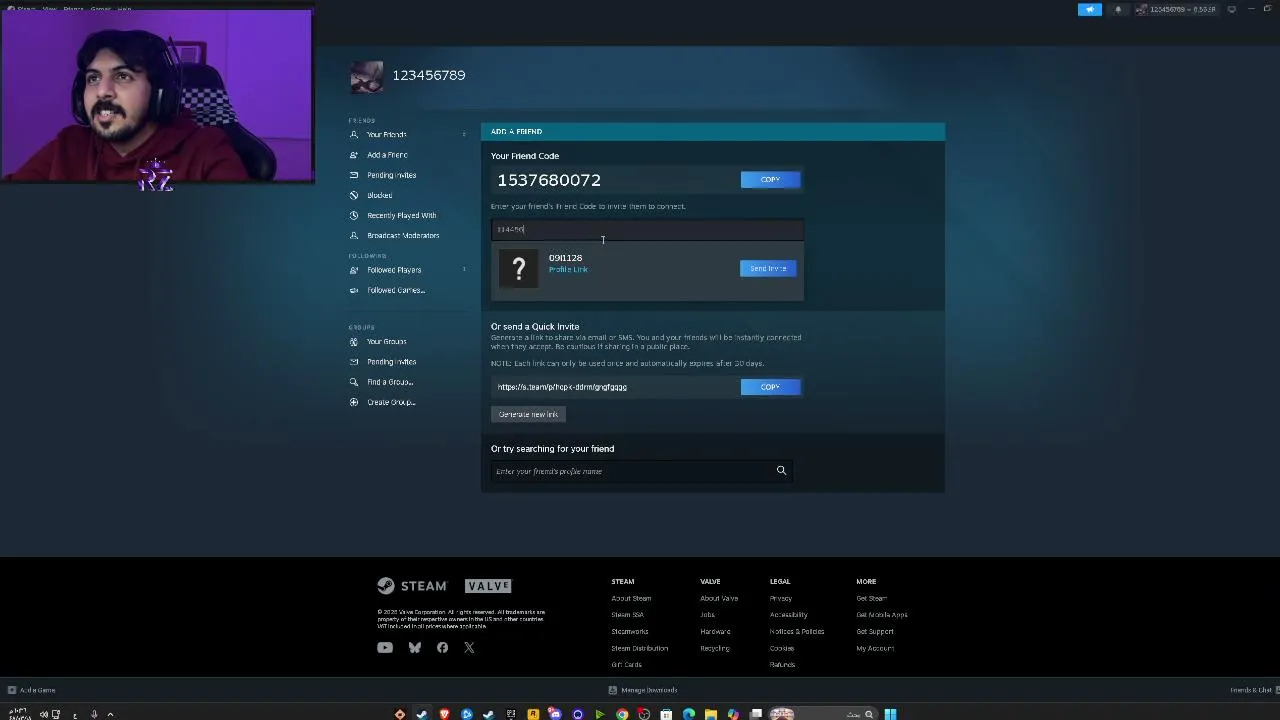
Task: Open Recycling footer link
Action: (x=715, y=648)
